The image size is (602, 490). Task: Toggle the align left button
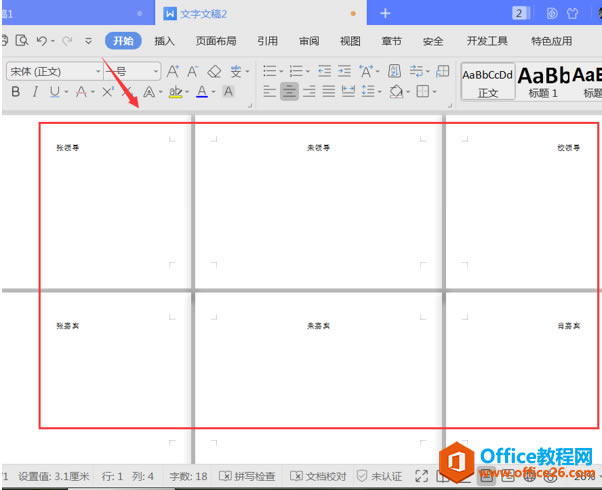point(270,91)
